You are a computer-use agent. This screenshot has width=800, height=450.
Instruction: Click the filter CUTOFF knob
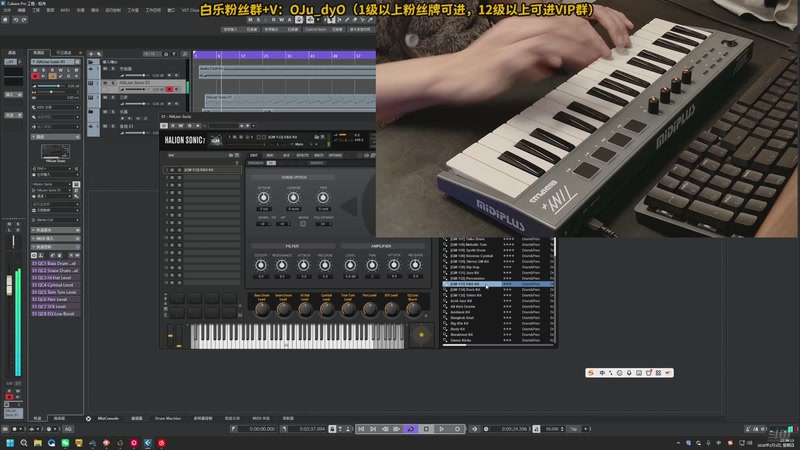[261, 265]
